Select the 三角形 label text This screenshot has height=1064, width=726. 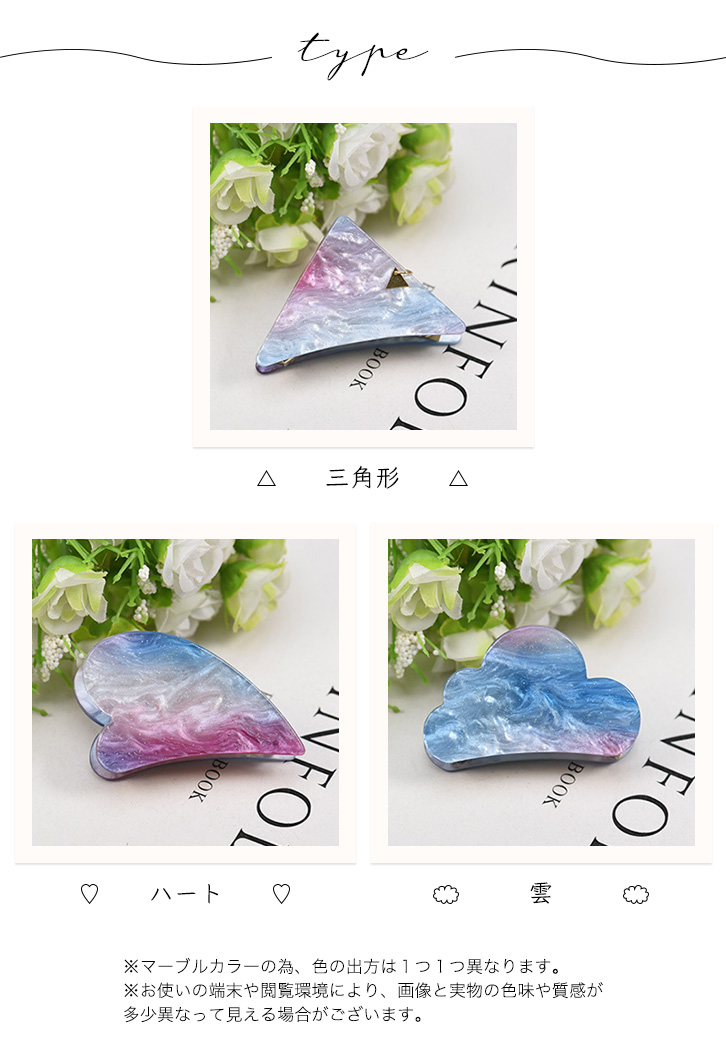pos(362,478)
